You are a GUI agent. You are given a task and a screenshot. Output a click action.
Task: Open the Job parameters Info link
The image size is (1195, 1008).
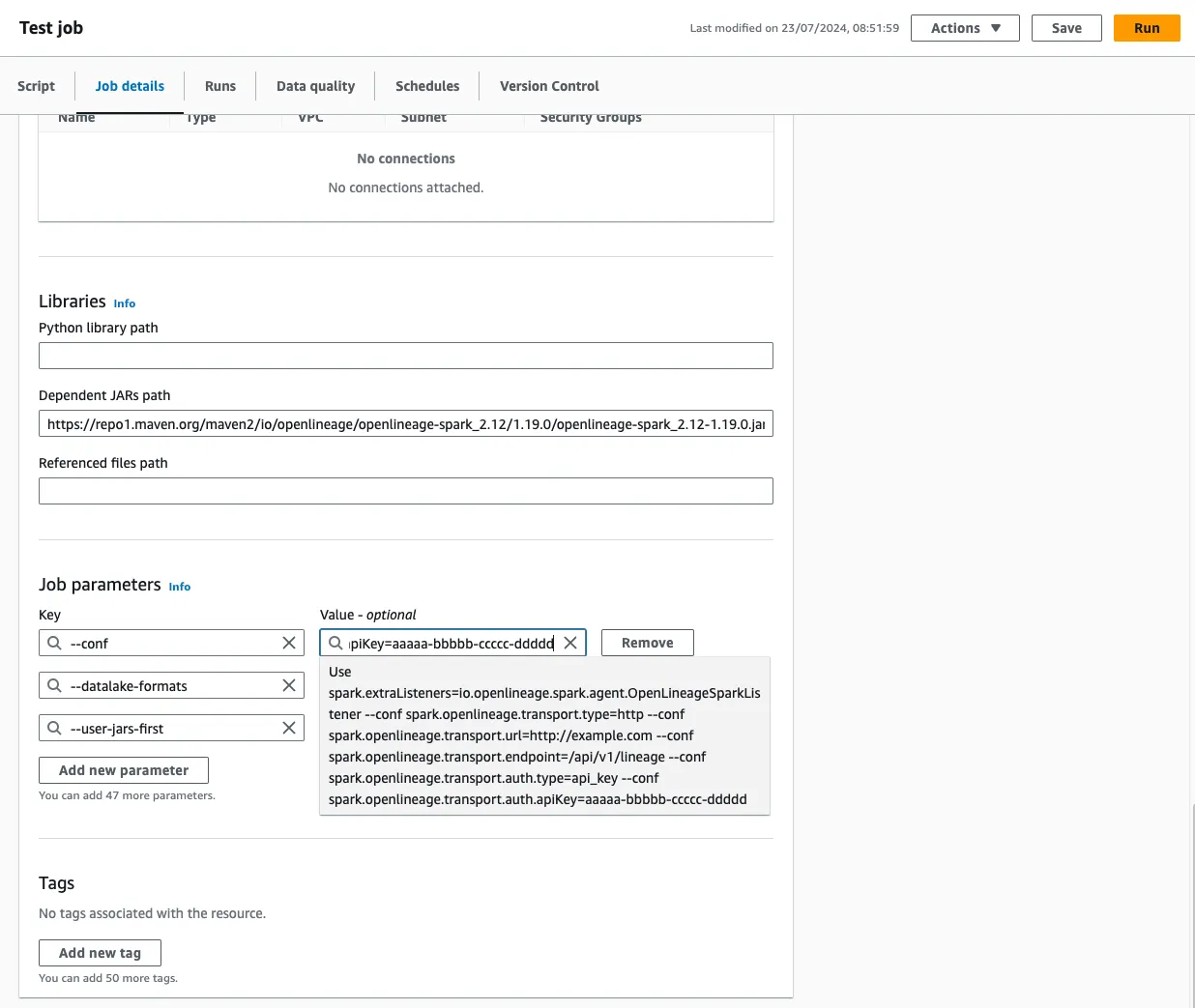tap(180, 587)
